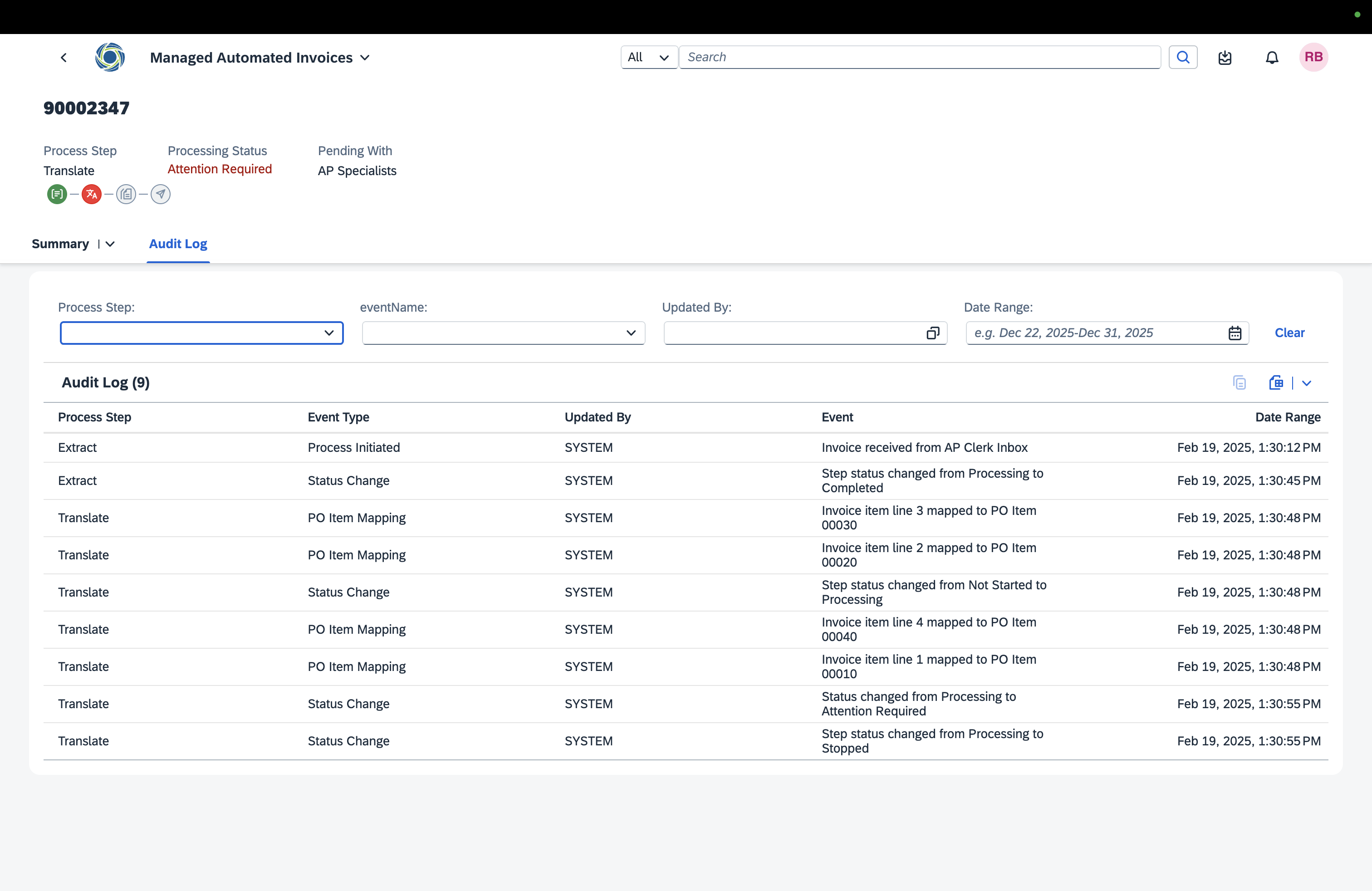
Task: Click the copy icon inside Updated By field
Action: pos(933,333)
